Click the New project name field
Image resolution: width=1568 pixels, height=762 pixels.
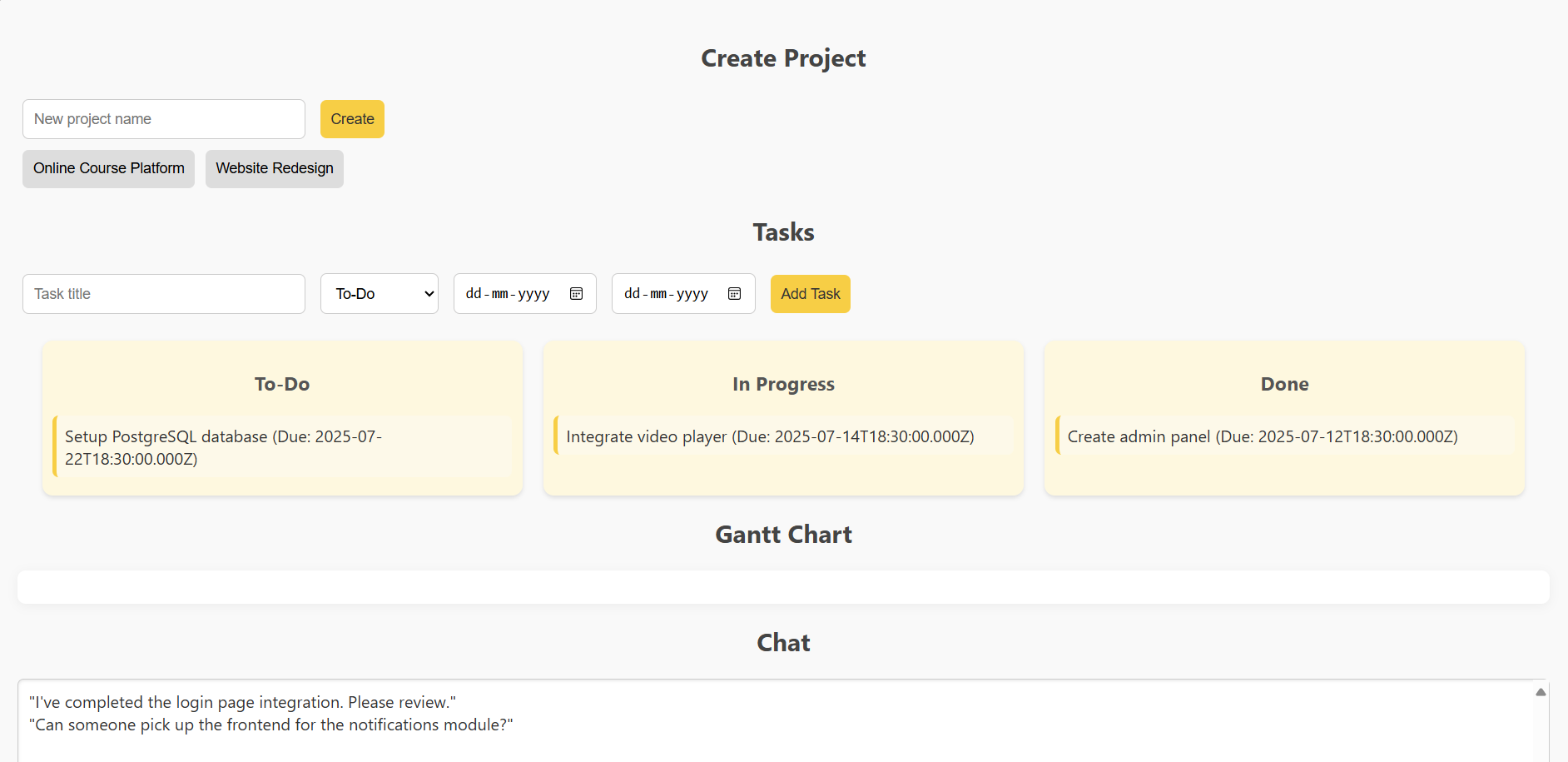click(164, 119)
